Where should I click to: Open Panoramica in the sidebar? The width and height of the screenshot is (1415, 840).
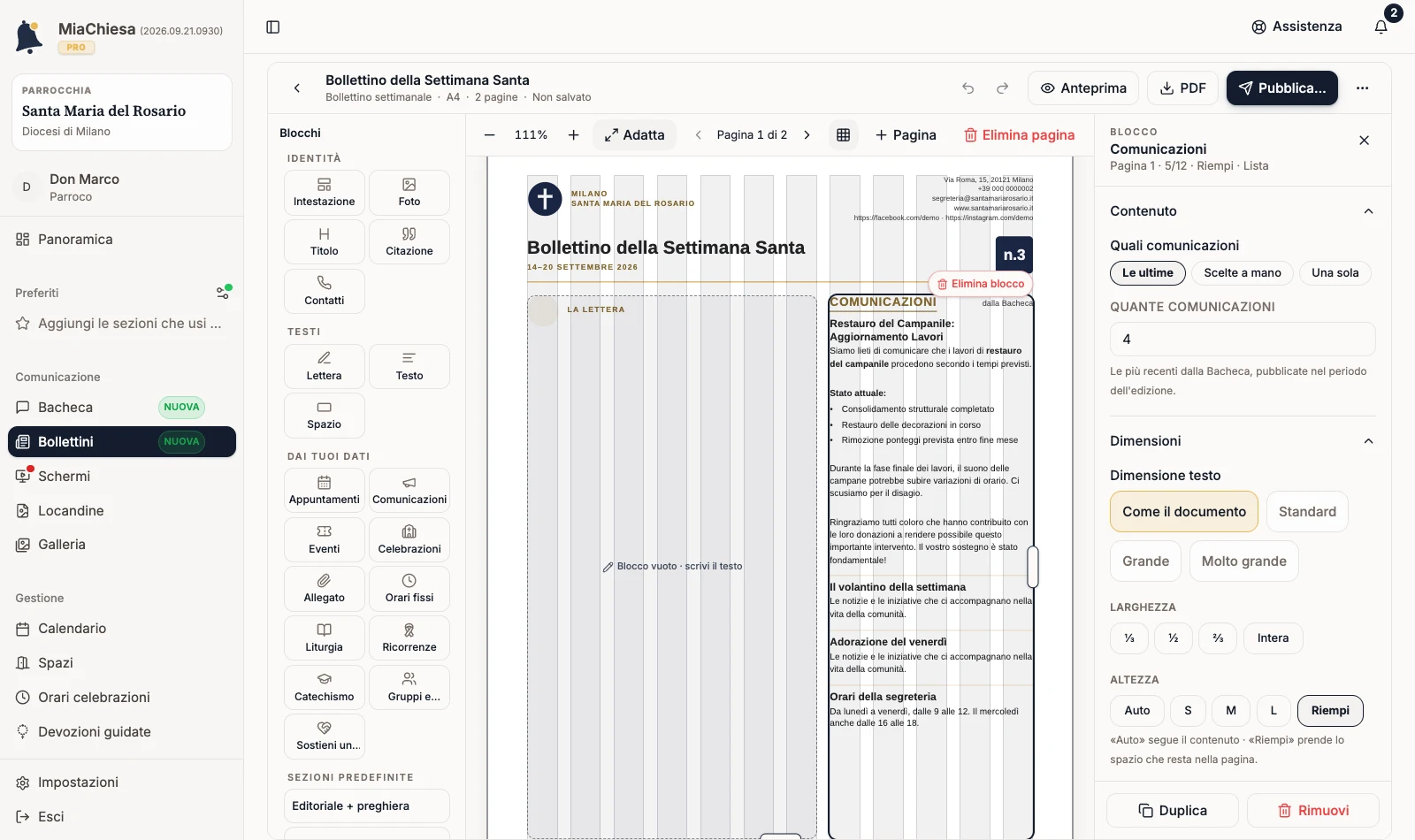(122, 240)
